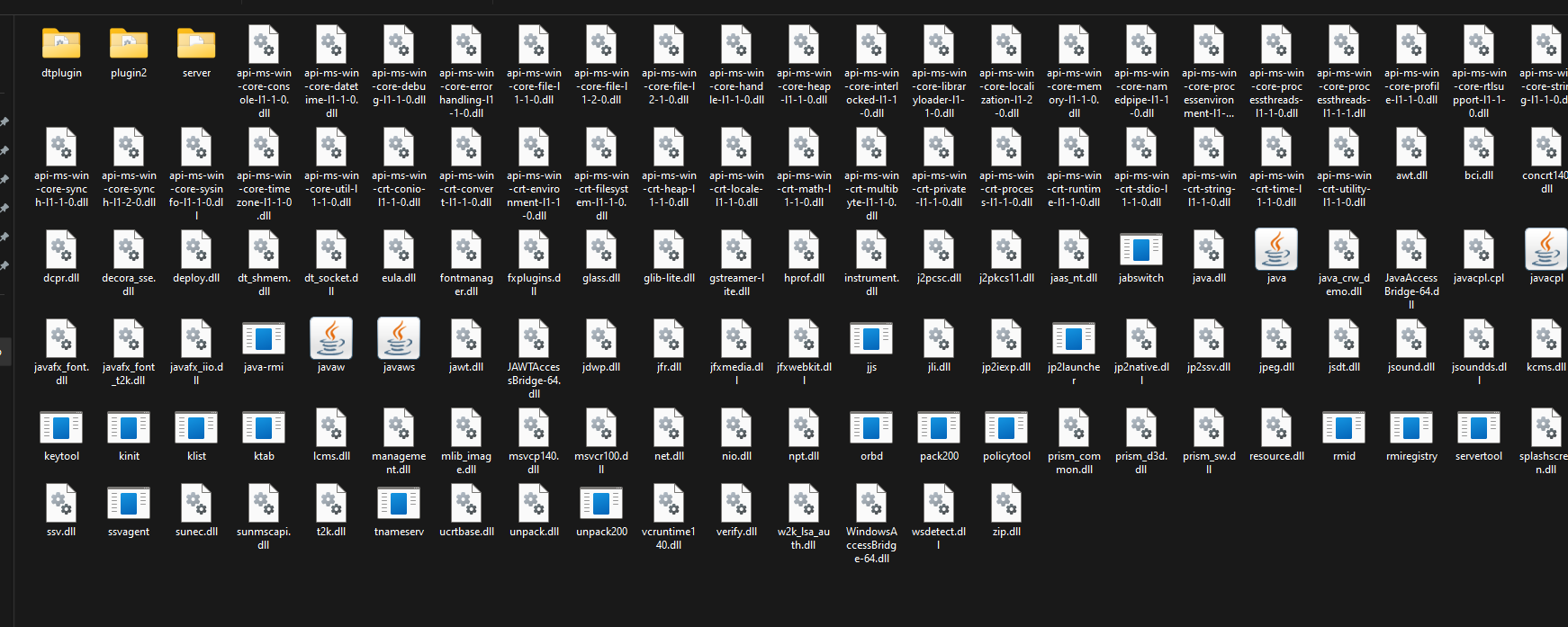
Task: Select the net.dll file icon
Action: pos(669,427)
